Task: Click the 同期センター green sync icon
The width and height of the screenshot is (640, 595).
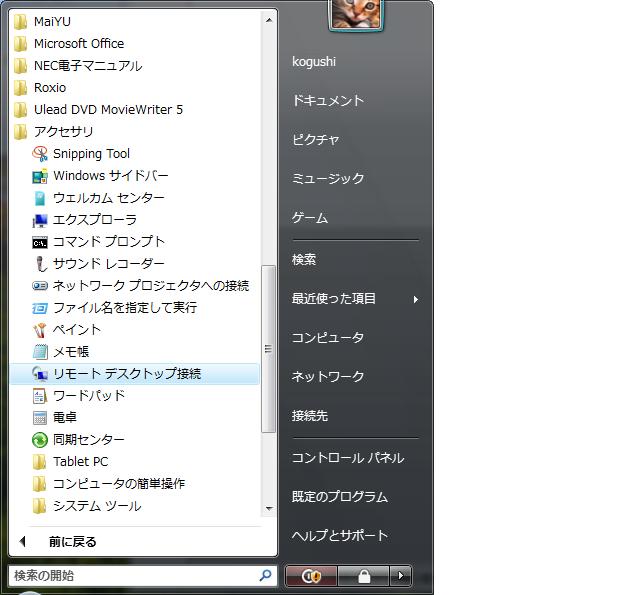Action: point(40,440)
